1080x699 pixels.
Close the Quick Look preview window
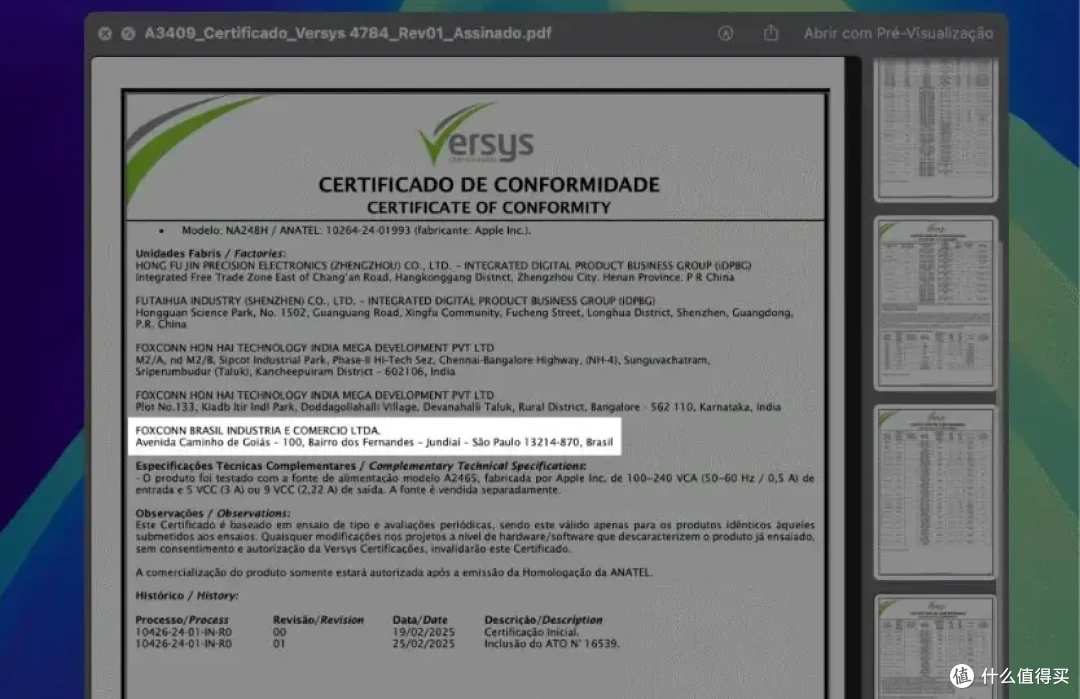pyautogui.click(x=105, y=33)
